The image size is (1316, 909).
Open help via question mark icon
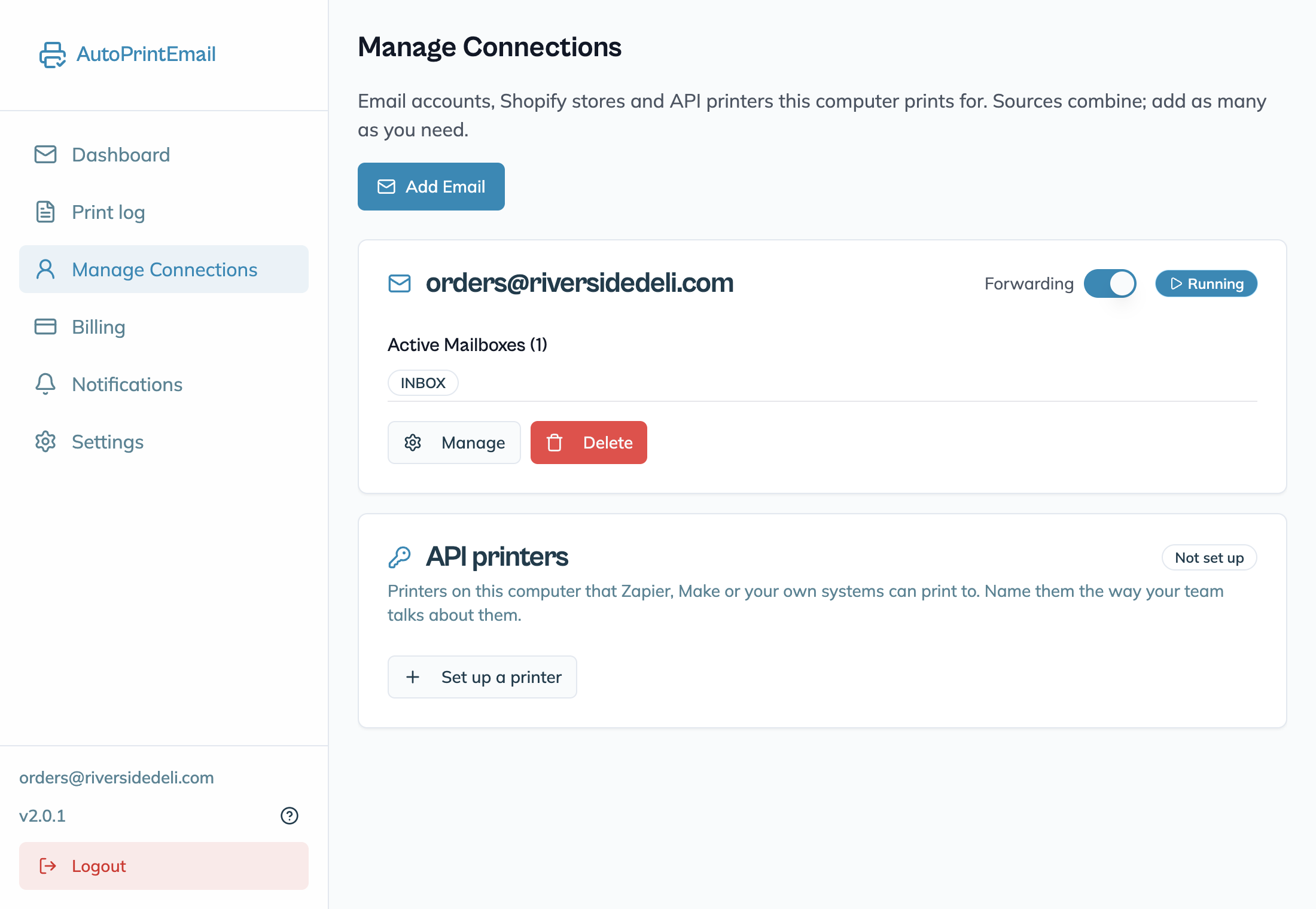click(290, 816)
